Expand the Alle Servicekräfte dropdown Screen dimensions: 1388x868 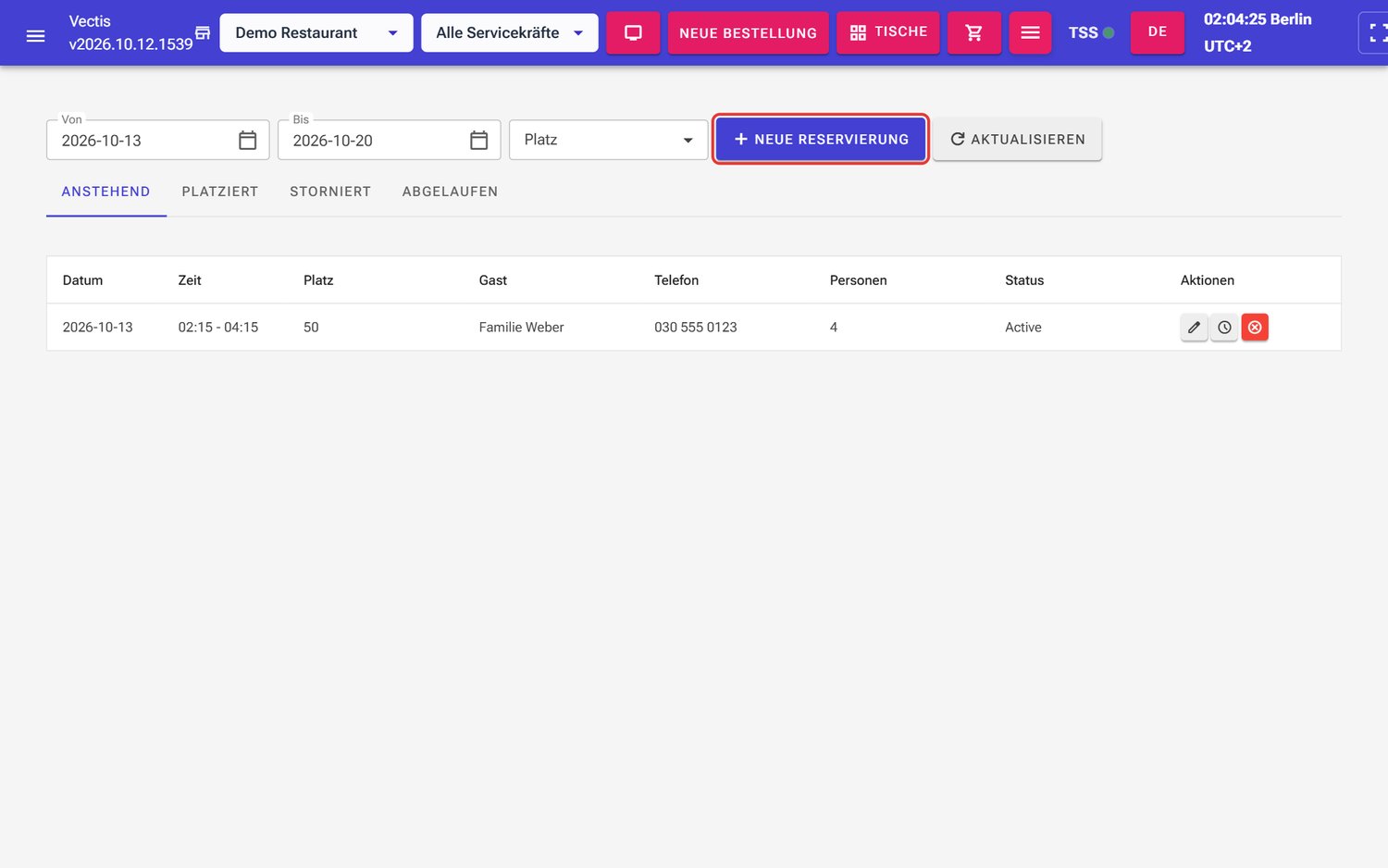click(510, 32)
